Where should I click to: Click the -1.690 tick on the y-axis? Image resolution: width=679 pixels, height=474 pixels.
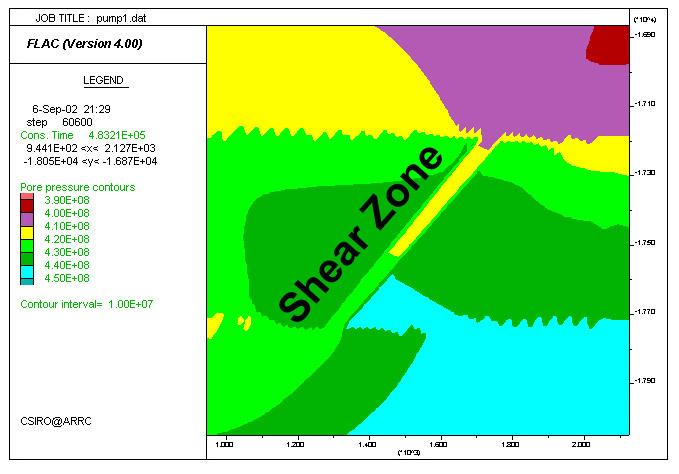point(645,34)
